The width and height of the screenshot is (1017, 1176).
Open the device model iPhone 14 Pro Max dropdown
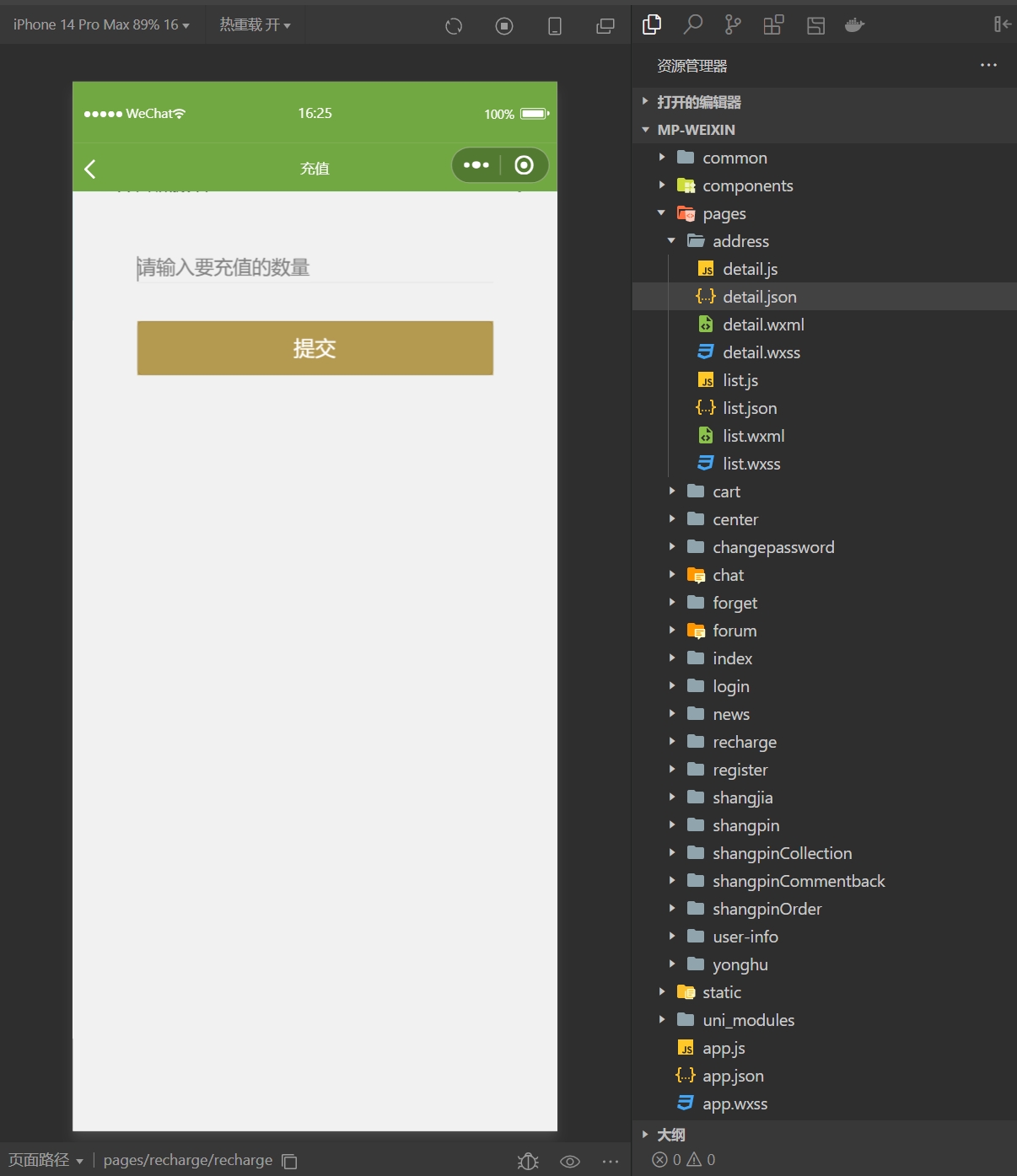[101, 25]
